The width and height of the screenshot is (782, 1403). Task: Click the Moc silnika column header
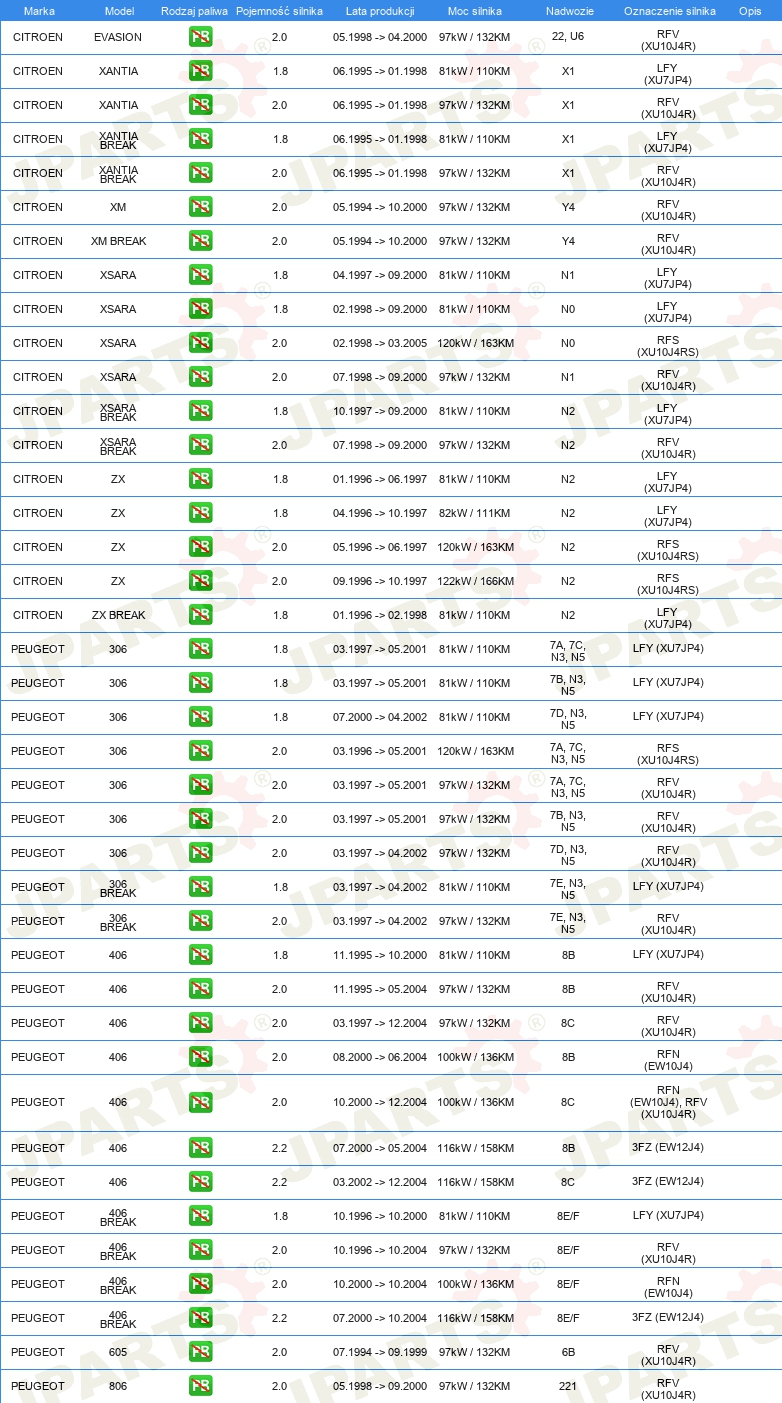475,11
